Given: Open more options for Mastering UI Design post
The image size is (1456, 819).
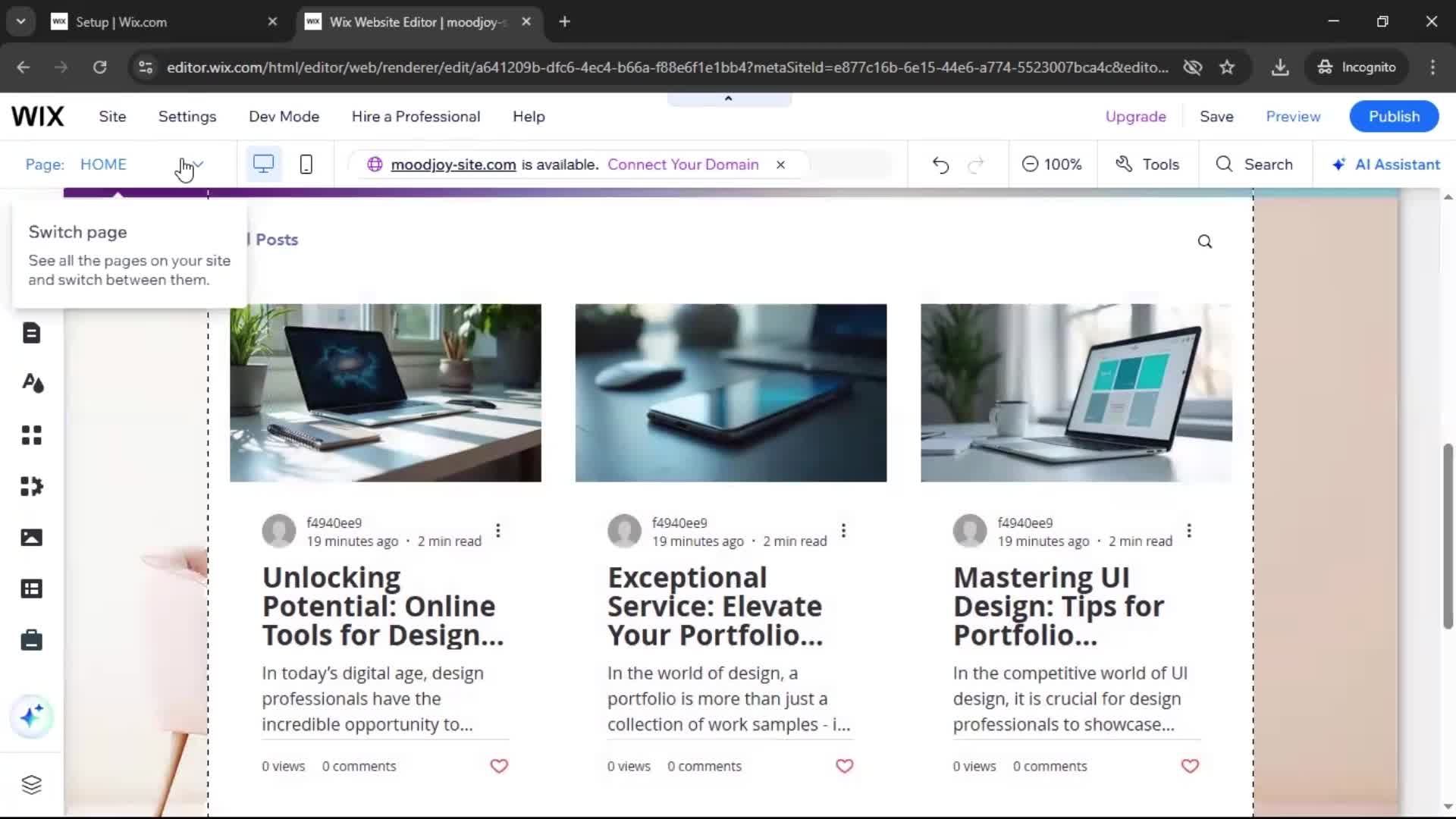Looking at the screenshot, I should point(1189,531).
